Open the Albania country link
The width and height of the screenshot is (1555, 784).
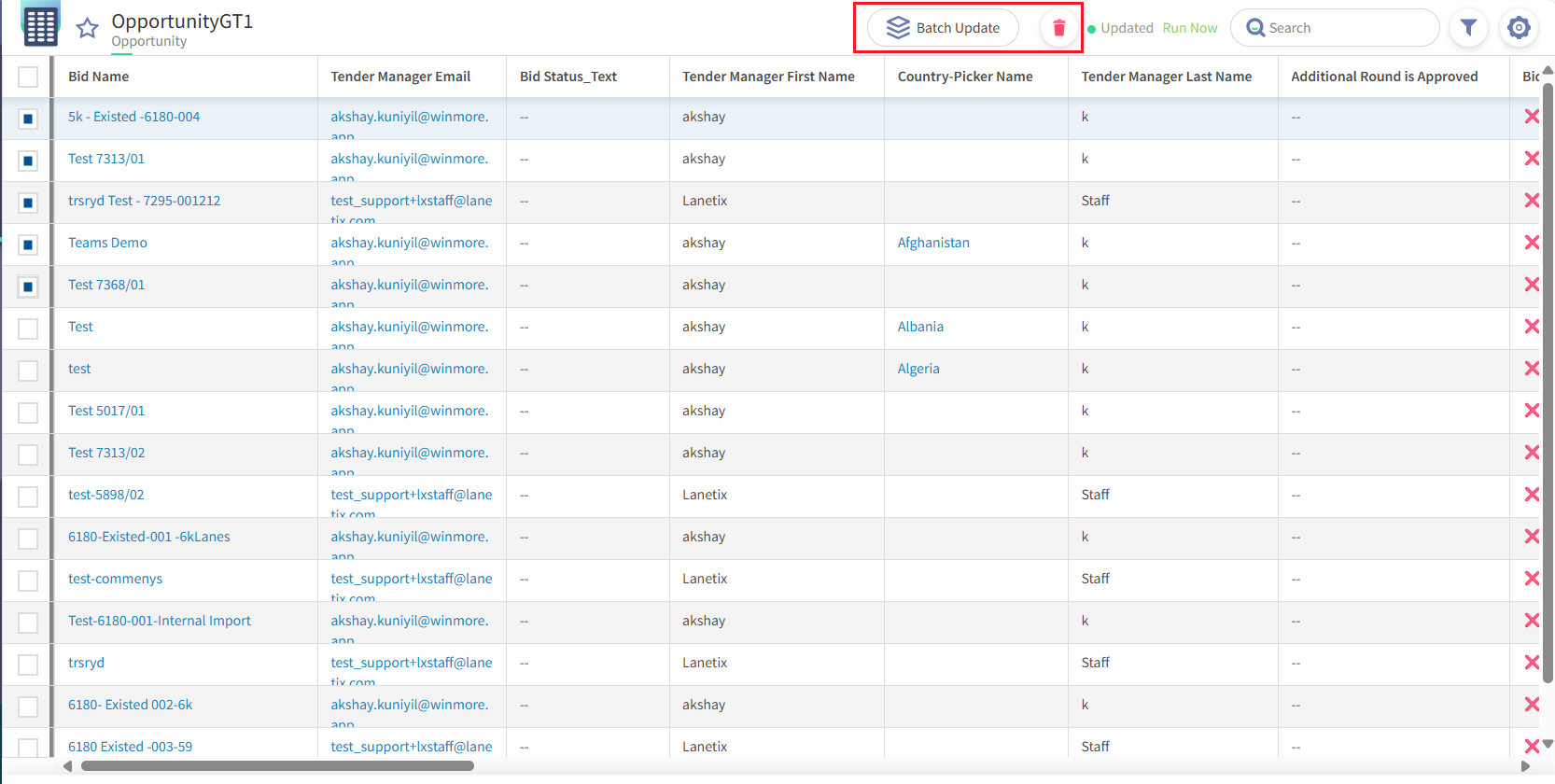920,327
